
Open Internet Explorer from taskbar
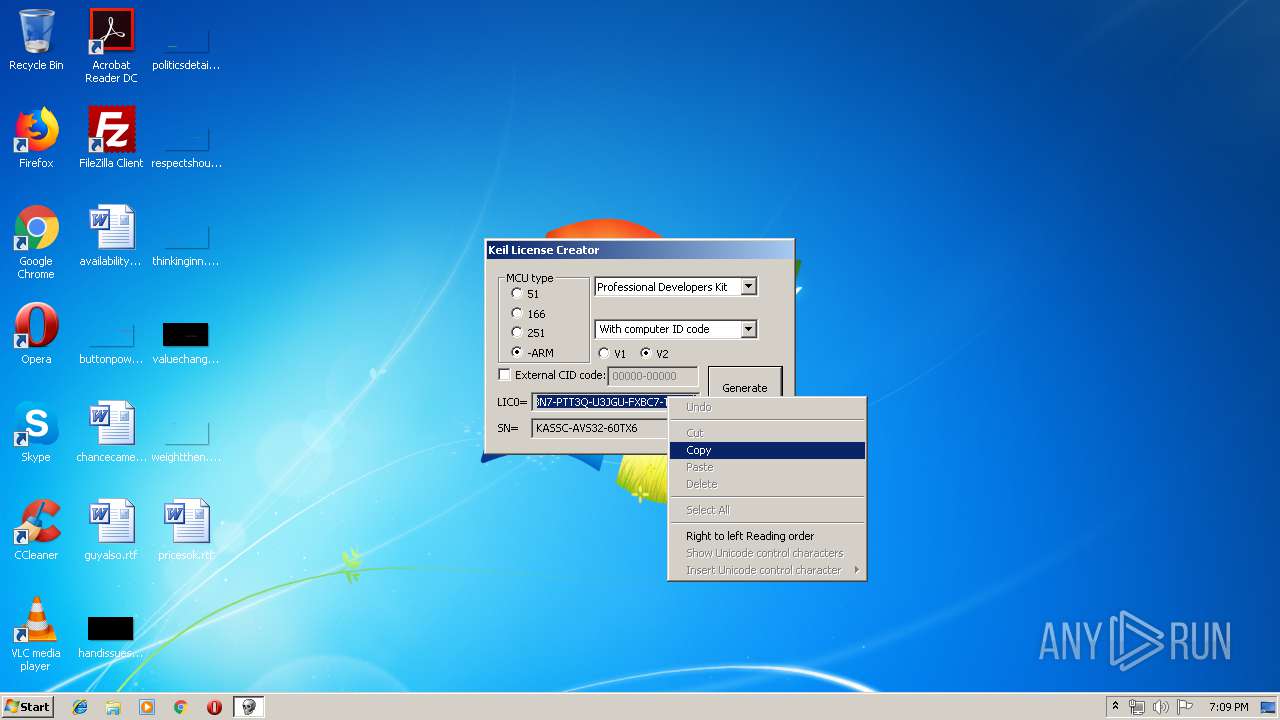tap(80, 707)
